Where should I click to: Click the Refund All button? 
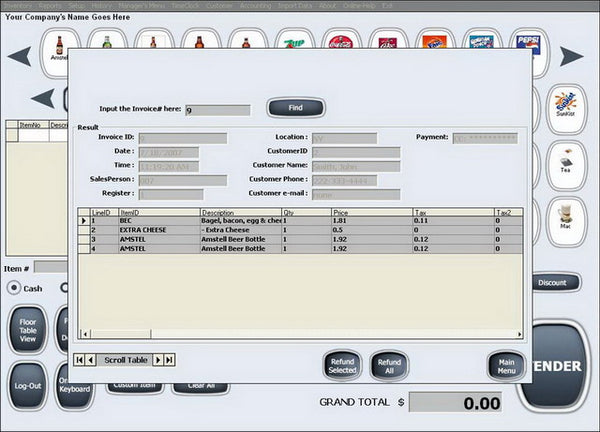[x=389, y=366]
